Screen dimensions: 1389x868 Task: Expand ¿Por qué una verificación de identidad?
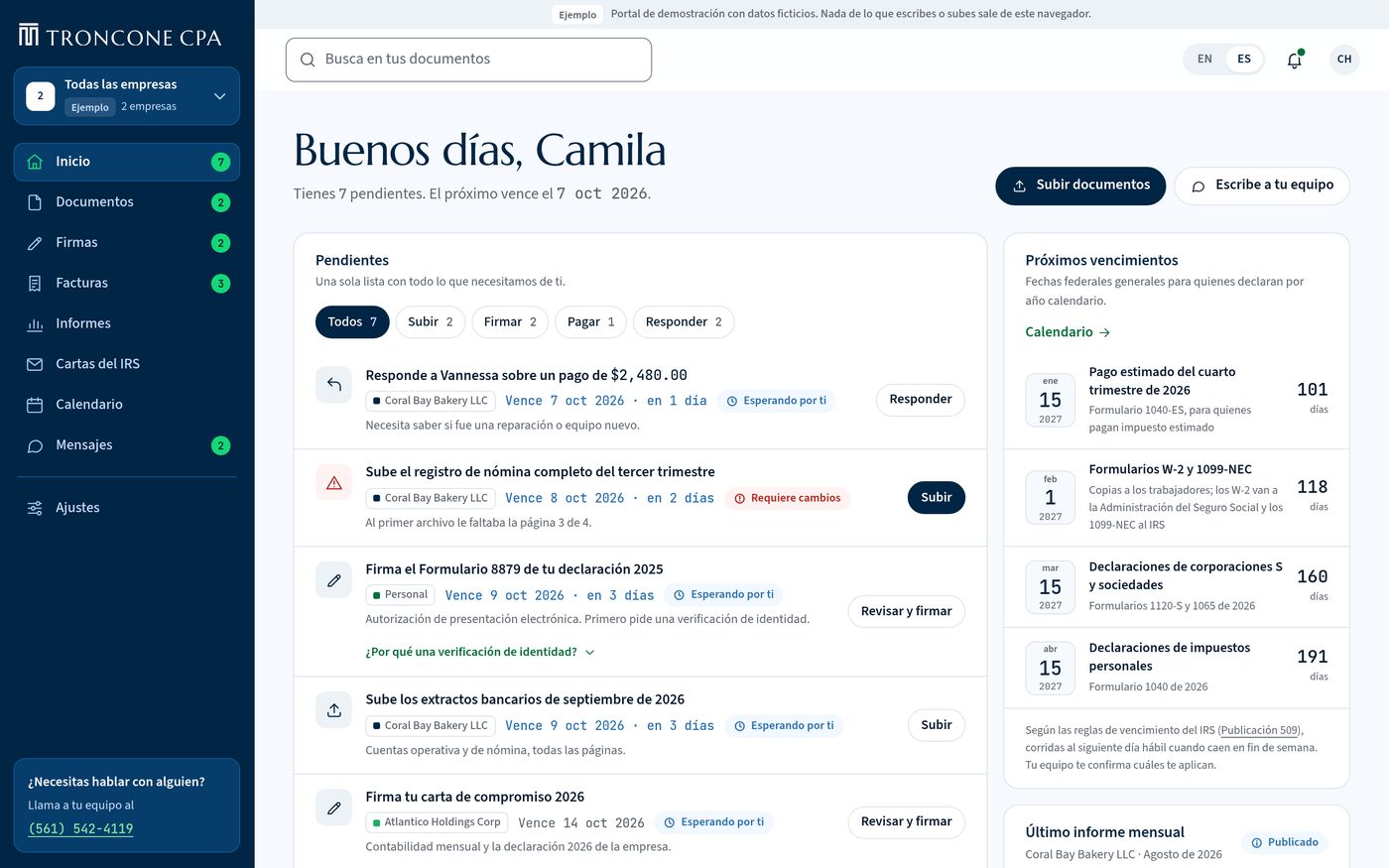click(x=480, y=652)
